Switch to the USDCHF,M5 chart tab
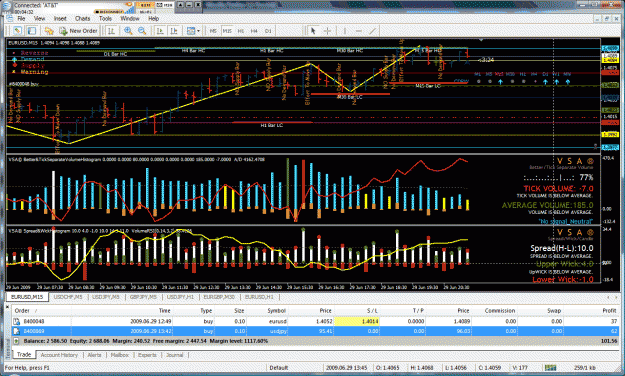625x376 pixels. [x=68, y=297]
